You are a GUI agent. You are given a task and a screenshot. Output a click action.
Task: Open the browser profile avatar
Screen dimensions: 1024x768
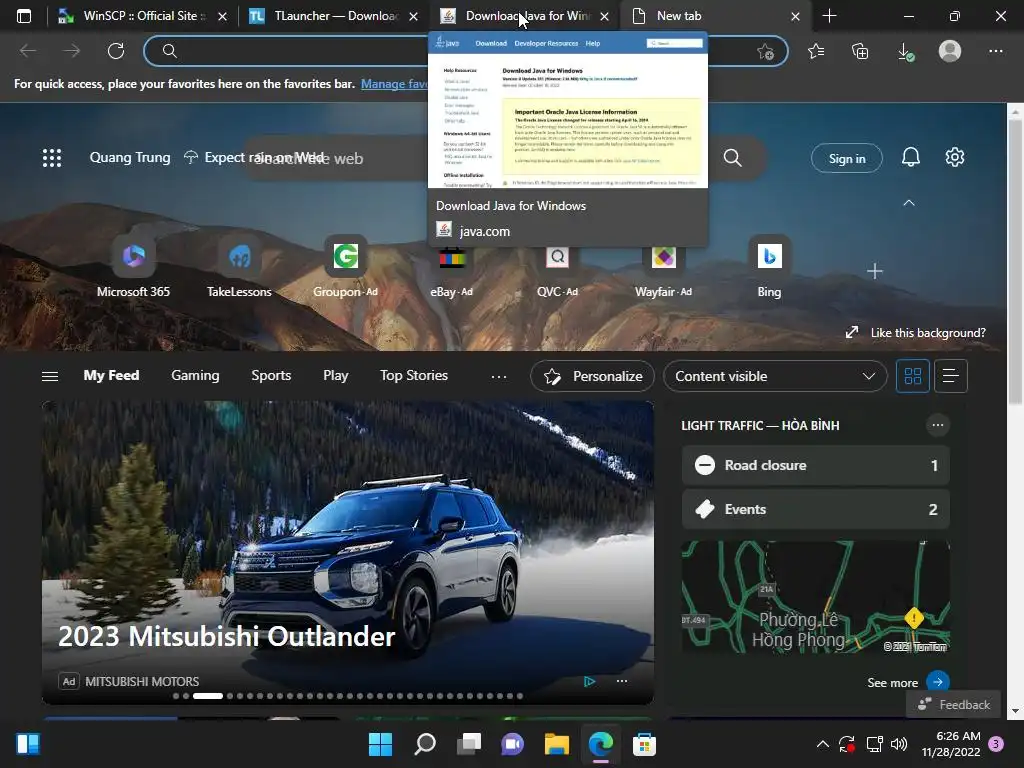pyautogui.click(x=950, y=51)
